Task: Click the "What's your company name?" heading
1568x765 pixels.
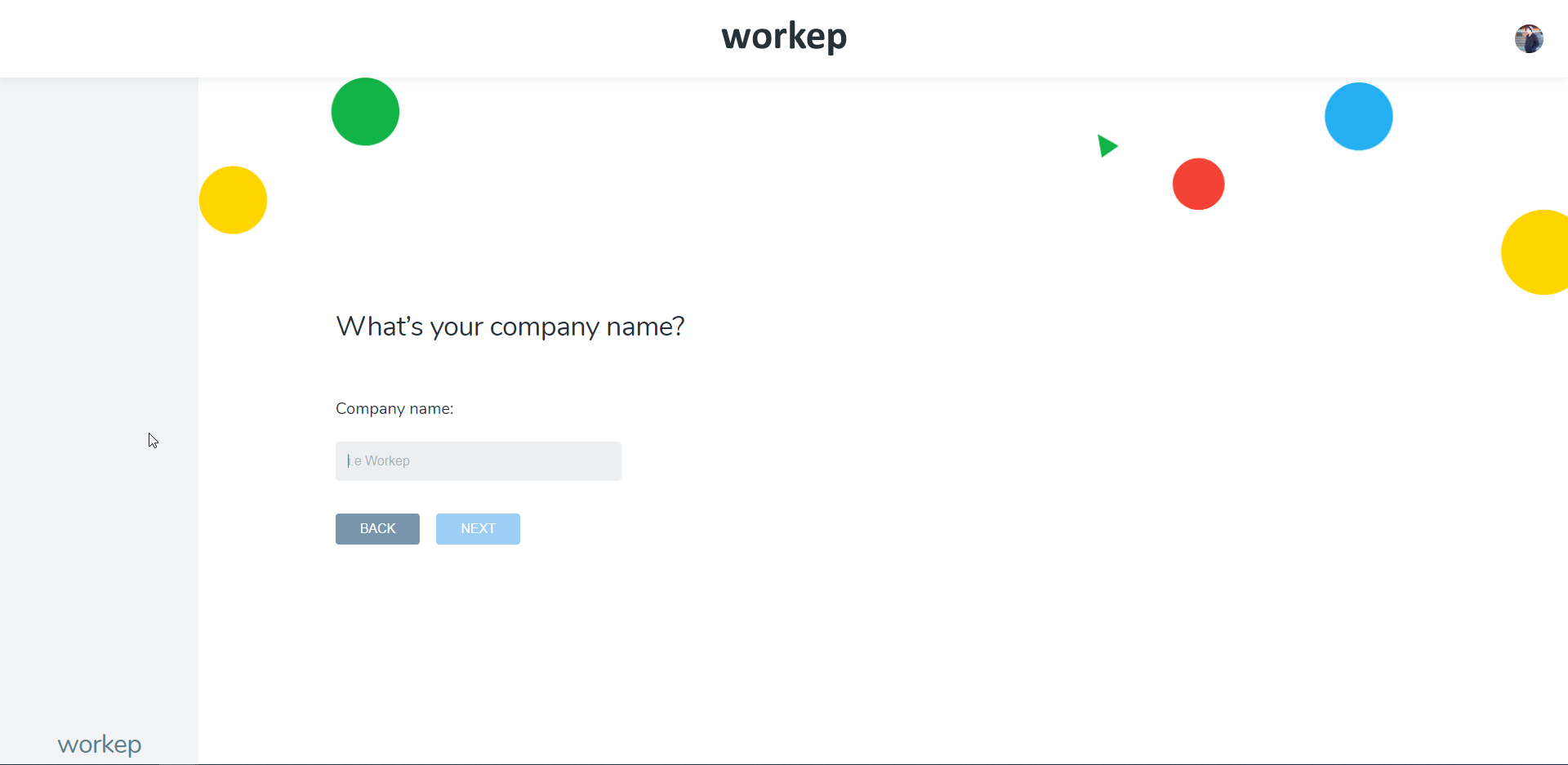Action: (510, 327)
